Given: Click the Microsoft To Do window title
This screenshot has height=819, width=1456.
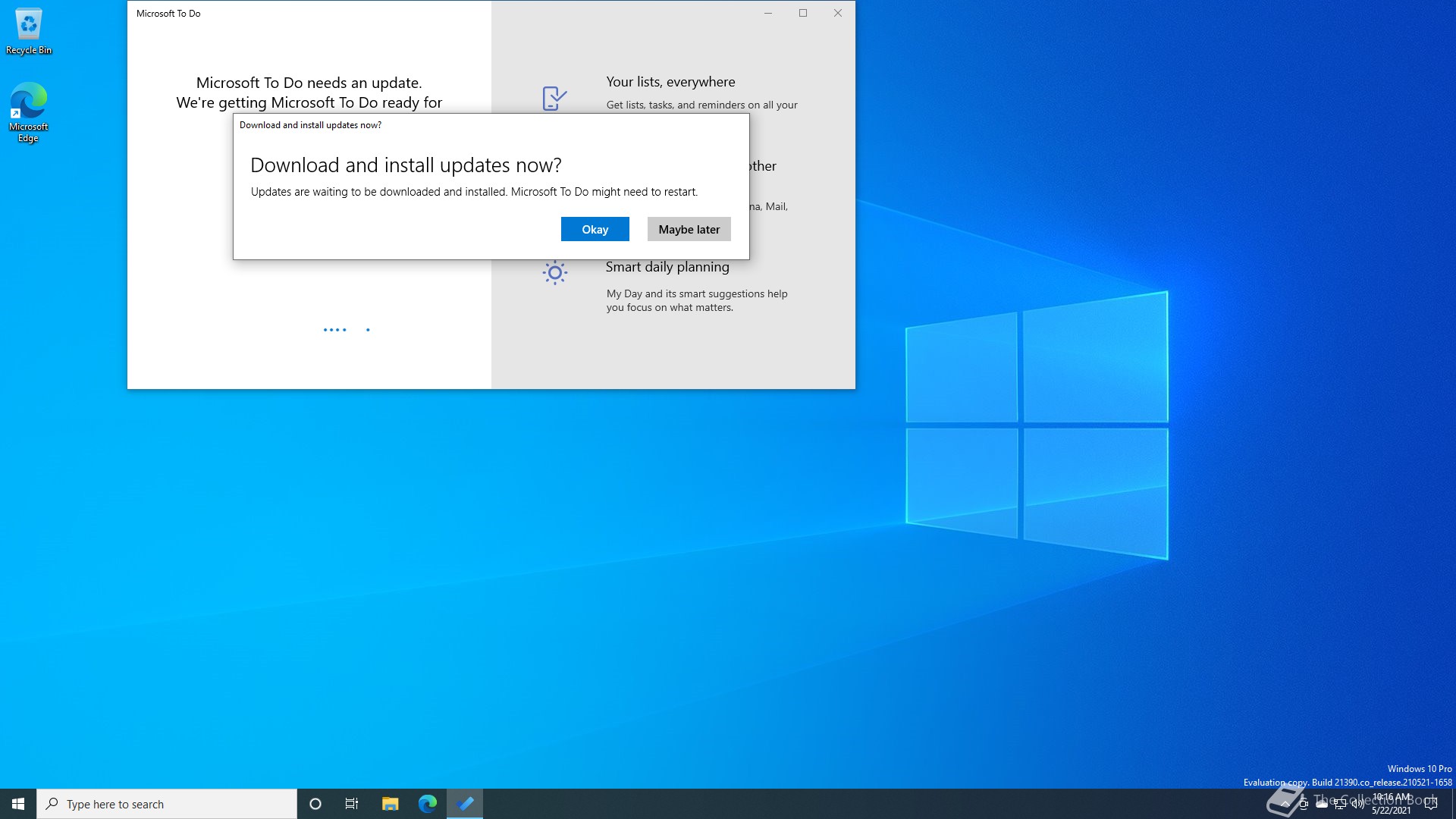Looking at the screenshot, I should [x=168, y=14].
